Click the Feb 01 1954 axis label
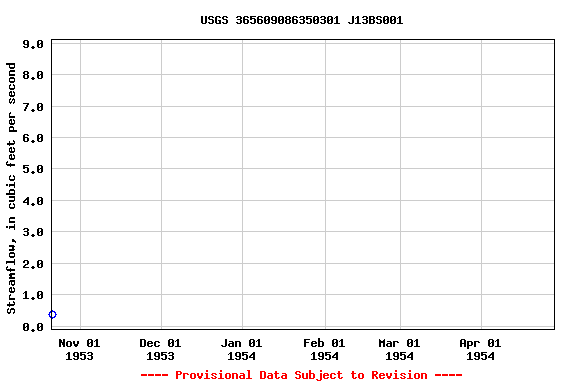This screenshot has height=384, width=576. (x=324, y=349)
